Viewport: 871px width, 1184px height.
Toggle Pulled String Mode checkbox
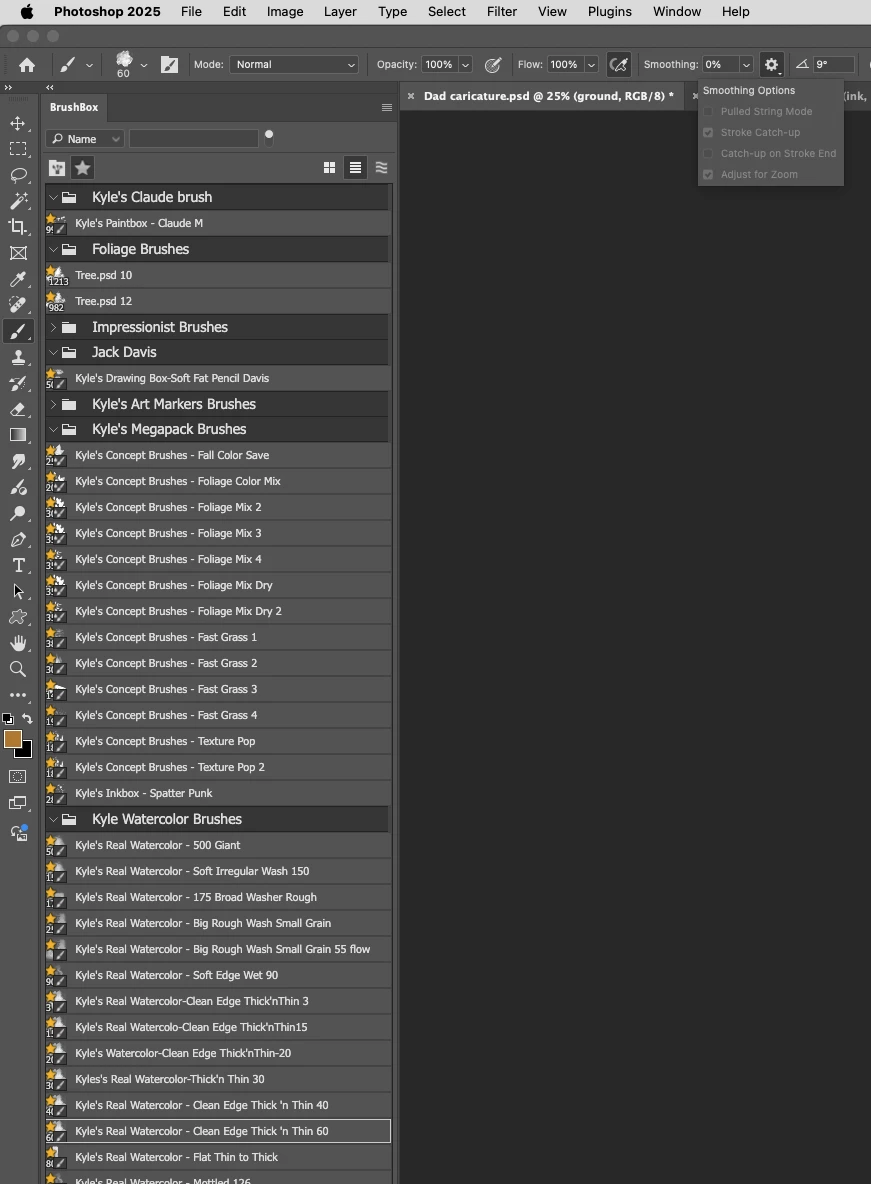point(708,112)
